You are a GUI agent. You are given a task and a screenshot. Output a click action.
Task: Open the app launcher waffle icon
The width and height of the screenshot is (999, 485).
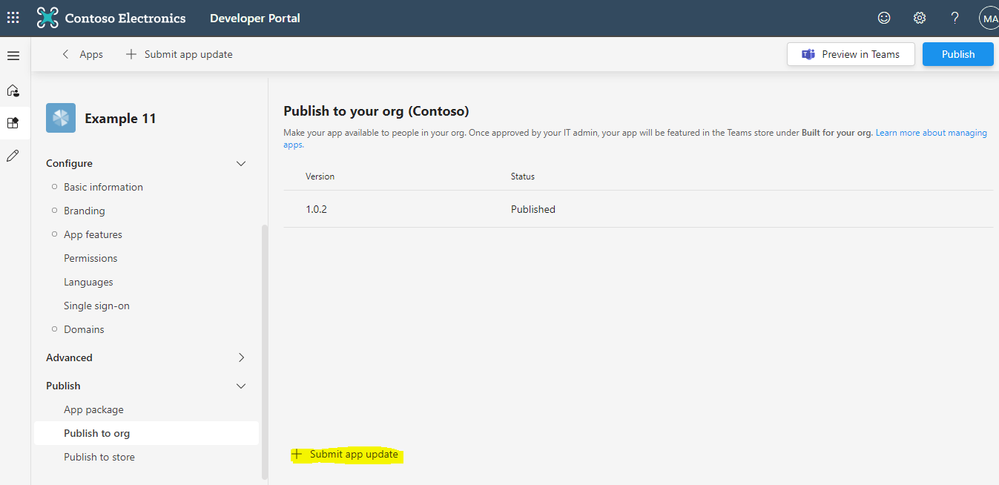click(13, 18)
